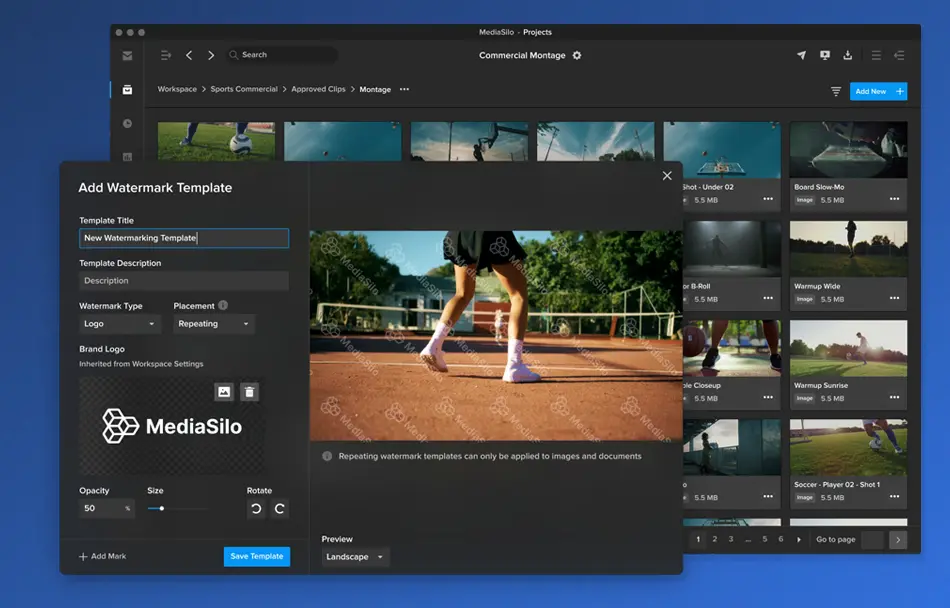This screenshot has height=608, width=950.
Task: Select the clock icon in the left sidebar
Action: [x=127, y=123]
